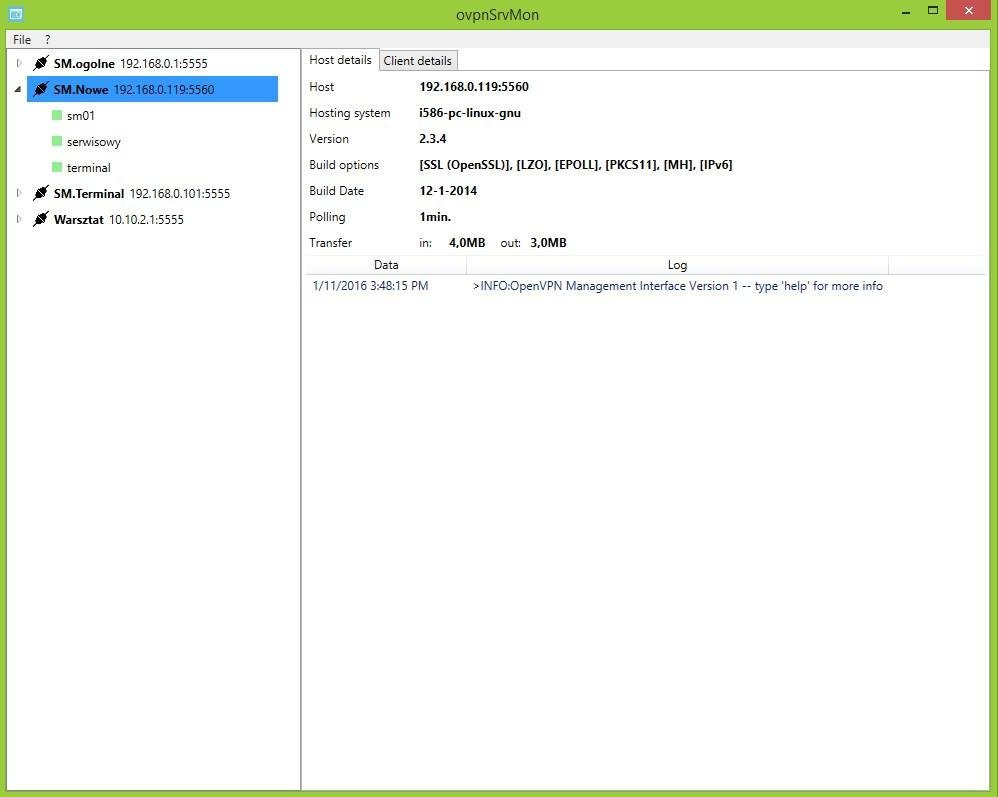Click the green status square of sm01

[57, 115]
